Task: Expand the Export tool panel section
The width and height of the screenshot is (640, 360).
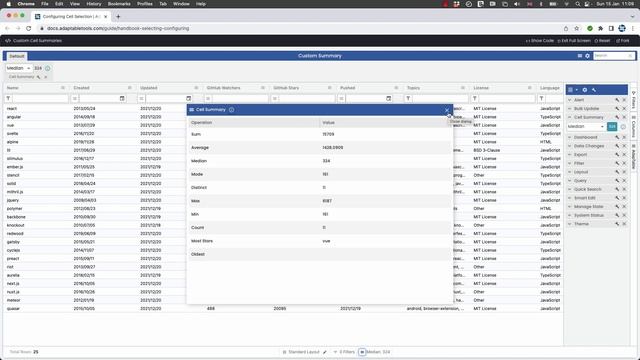Action: pos(570,155)
